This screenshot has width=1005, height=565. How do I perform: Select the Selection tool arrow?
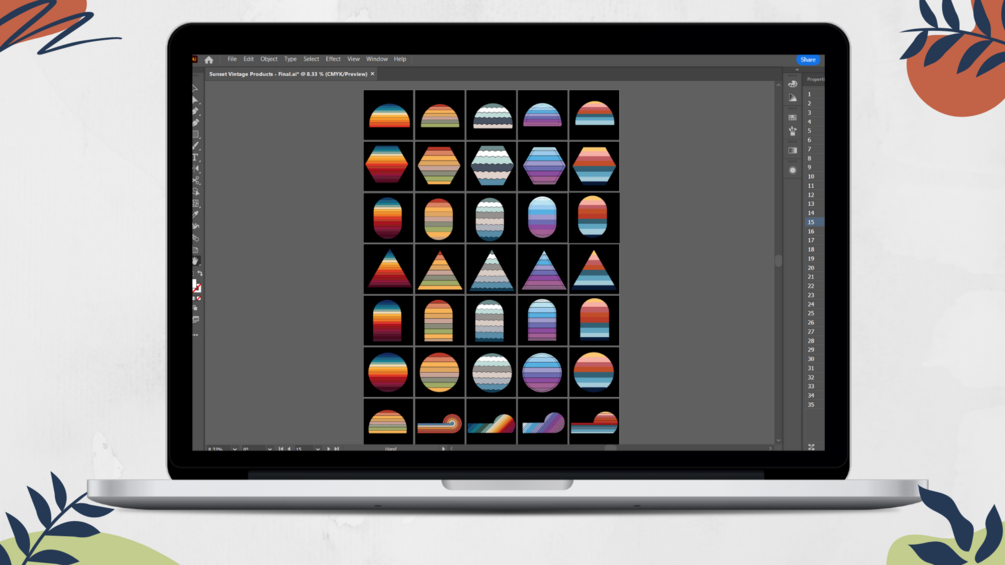196,89
